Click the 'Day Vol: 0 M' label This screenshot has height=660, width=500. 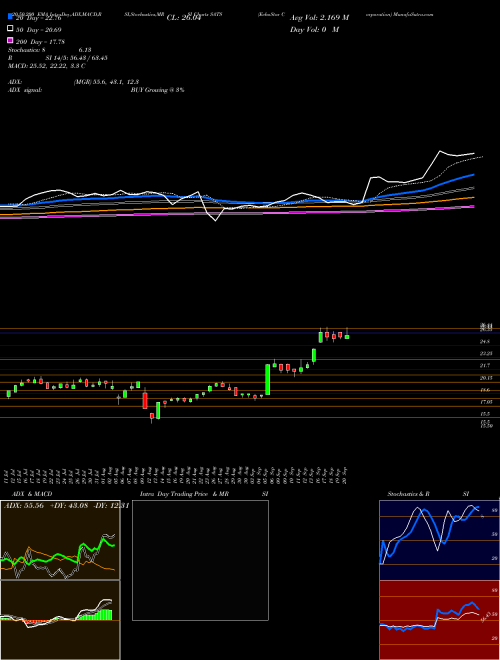[x=314, y=29]
